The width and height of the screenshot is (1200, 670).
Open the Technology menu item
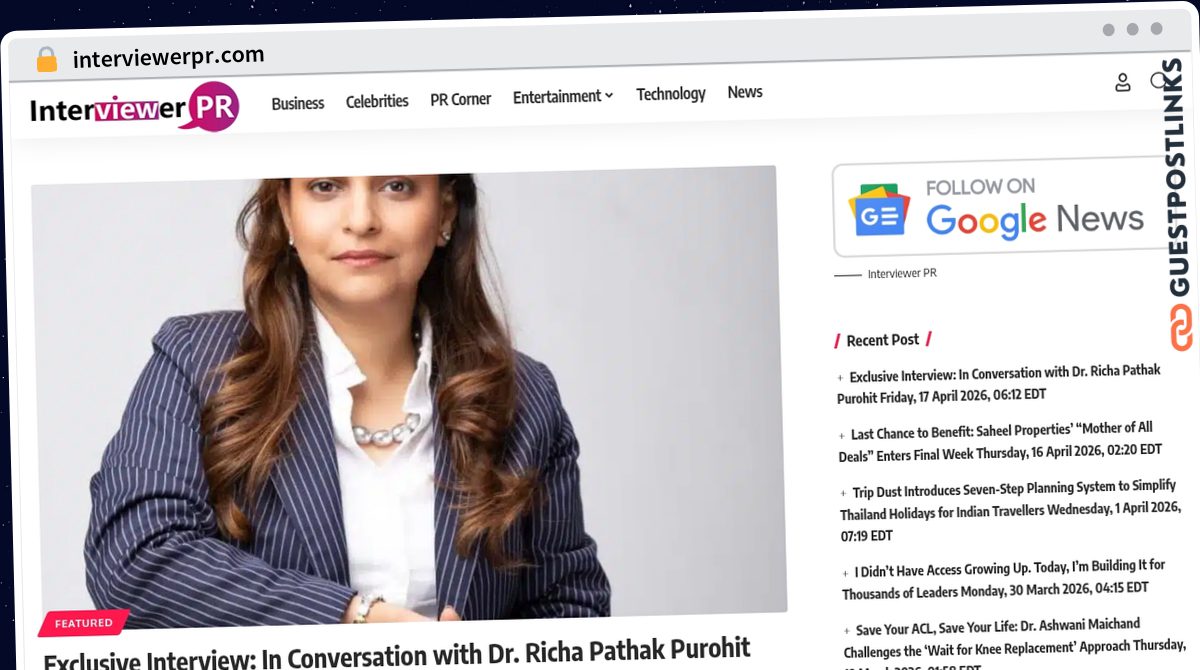click(671, 94)
